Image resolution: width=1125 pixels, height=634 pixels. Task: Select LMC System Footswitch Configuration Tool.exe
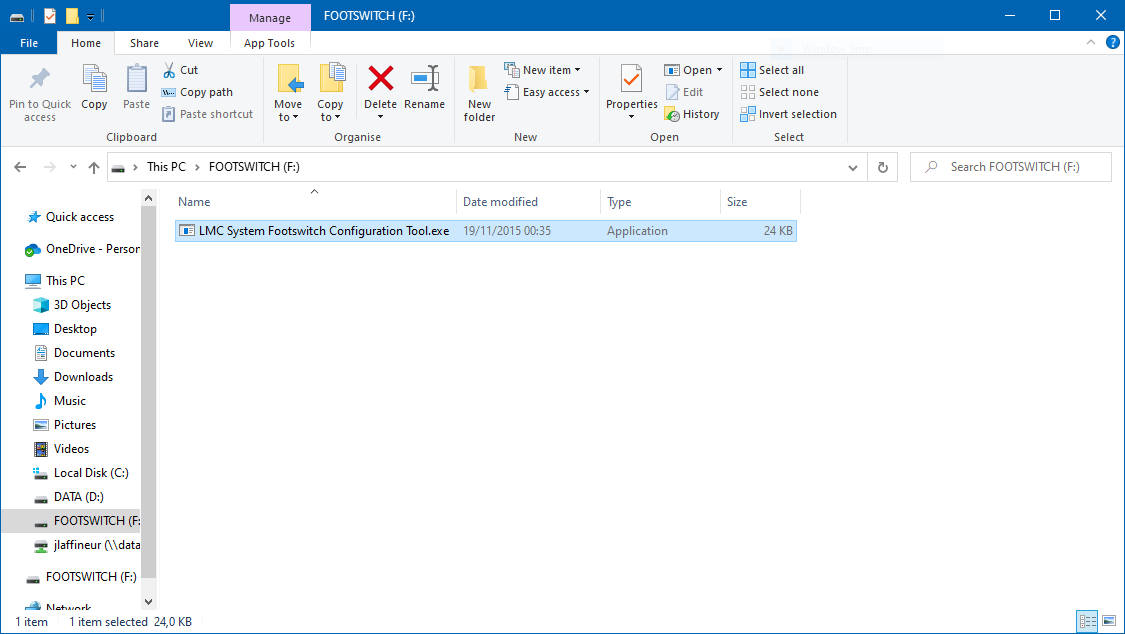pyautogui.click(x=486, y=231)
